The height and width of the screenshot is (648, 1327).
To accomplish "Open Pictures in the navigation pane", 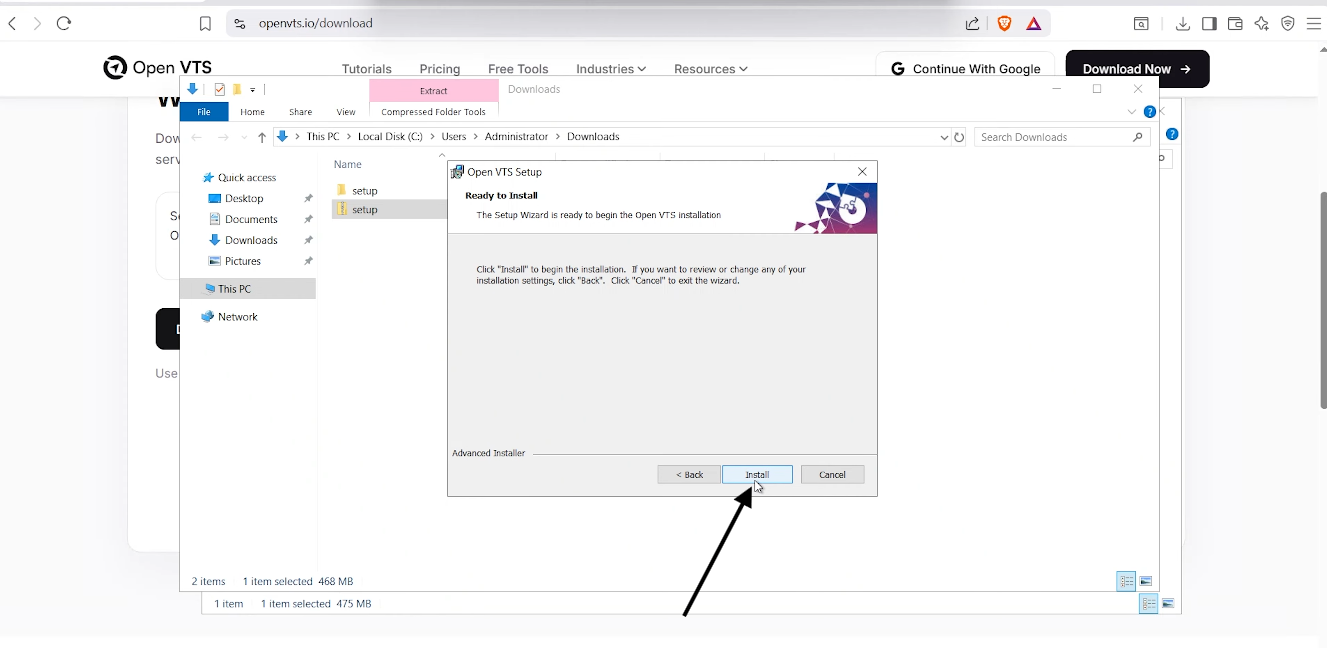I will coord(243,261).
